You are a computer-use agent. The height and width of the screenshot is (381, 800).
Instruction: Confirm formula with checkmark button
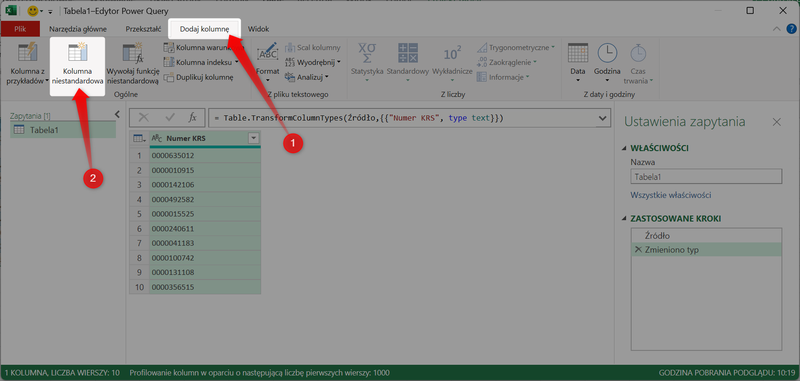coord(169,118)
